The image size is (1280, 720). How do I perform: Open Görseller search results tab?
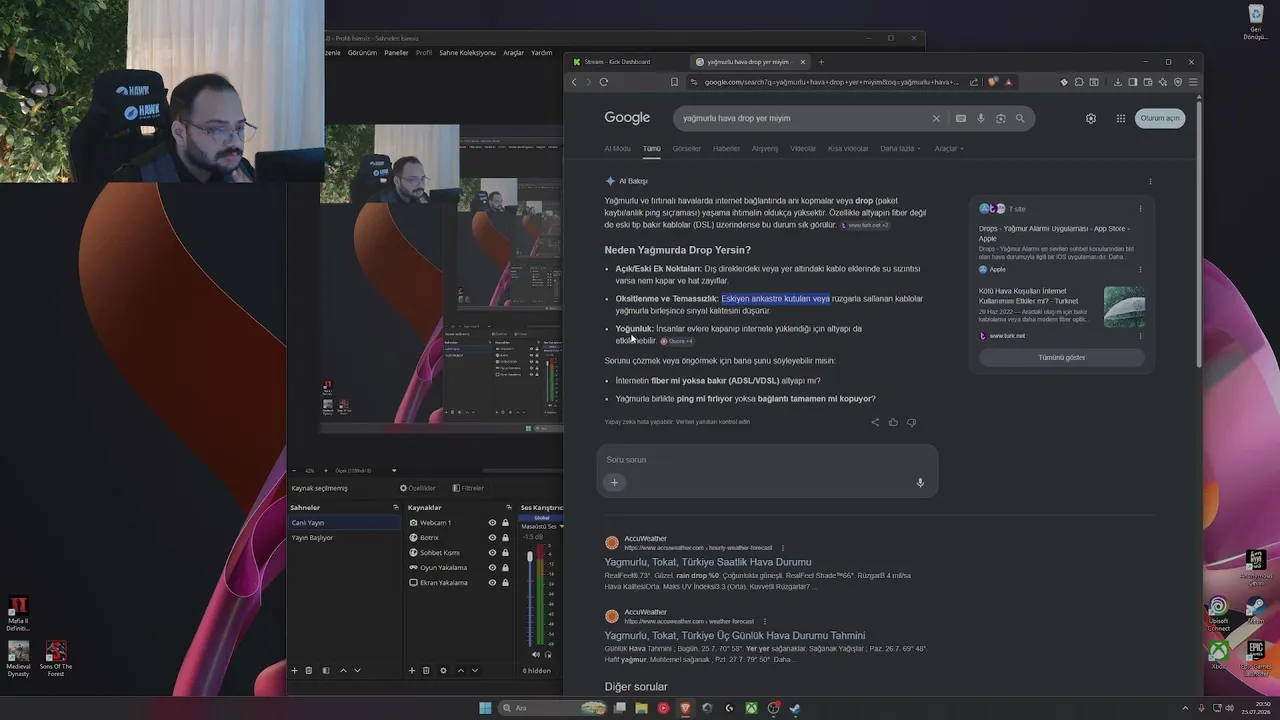click(x=686, y=149)
